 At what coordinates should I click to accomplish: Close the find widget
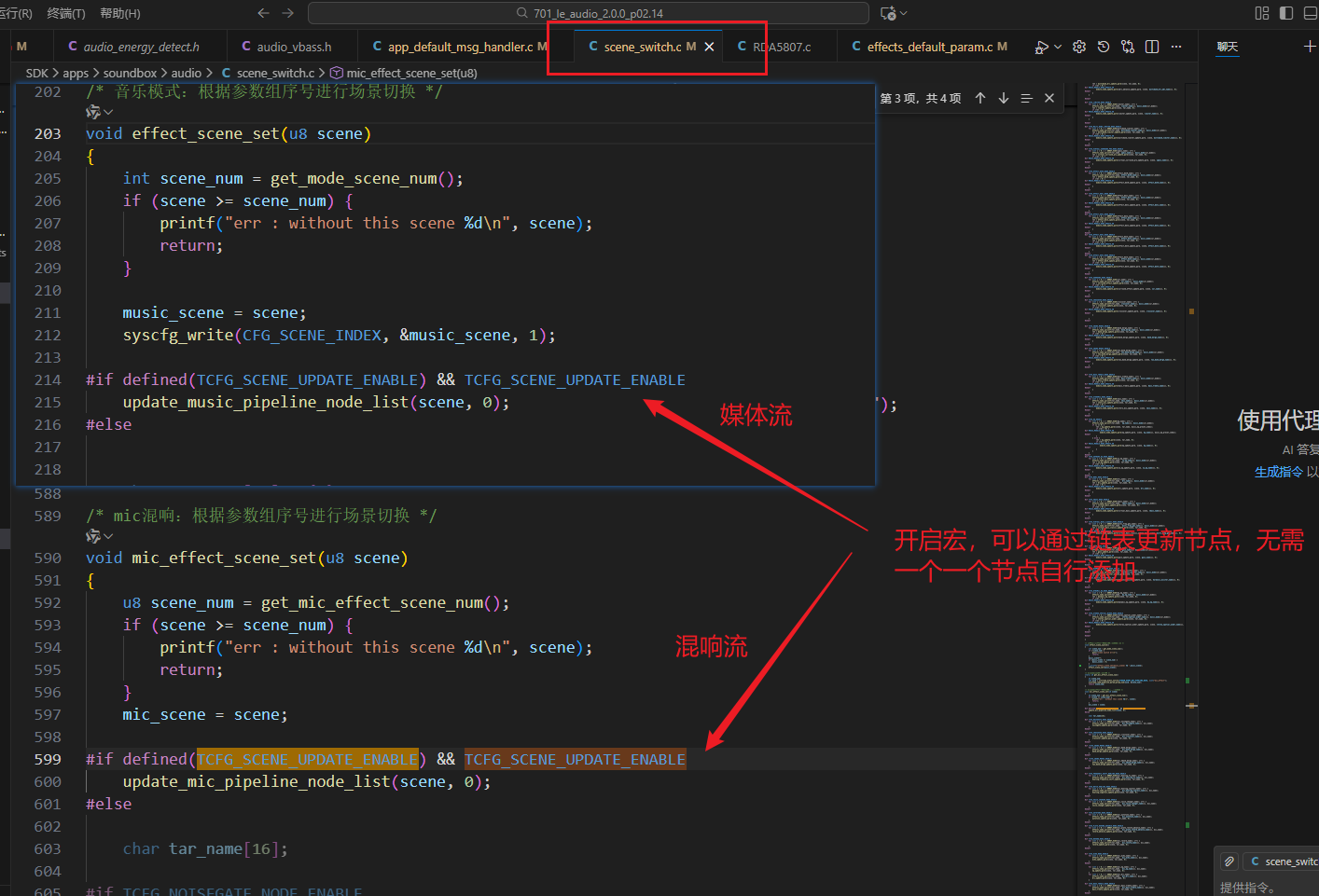pyautogui.click(x=1049, y=98)
